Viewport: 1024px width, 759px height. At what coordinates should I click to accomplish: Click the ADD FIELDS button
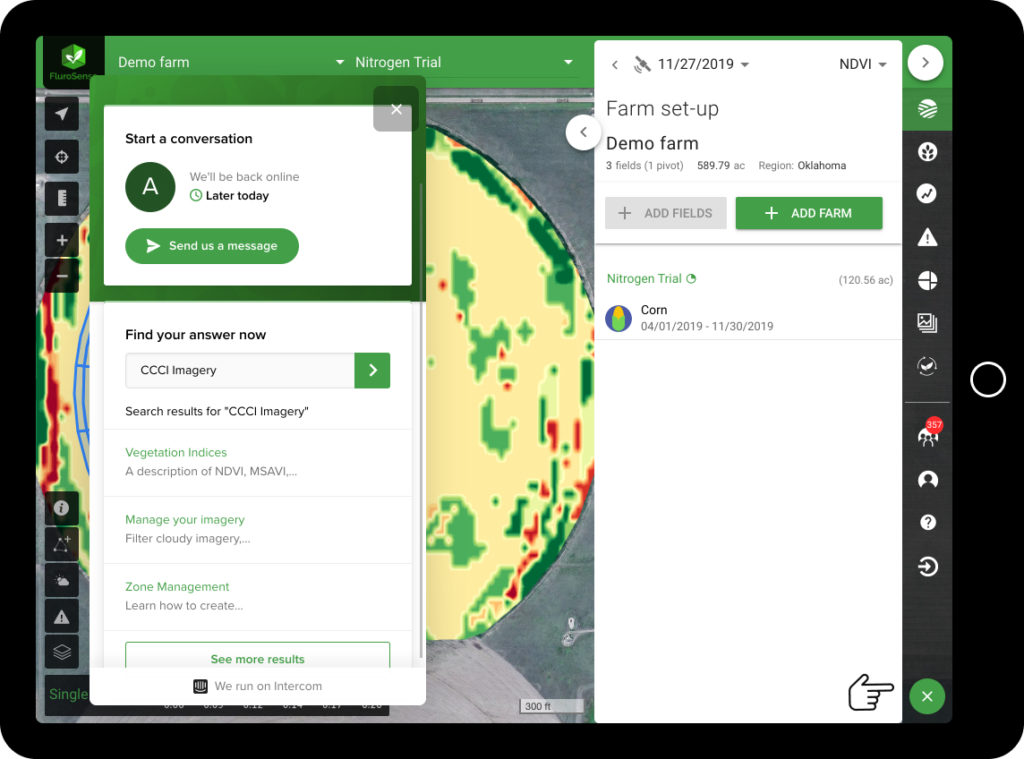pos(665,213)
